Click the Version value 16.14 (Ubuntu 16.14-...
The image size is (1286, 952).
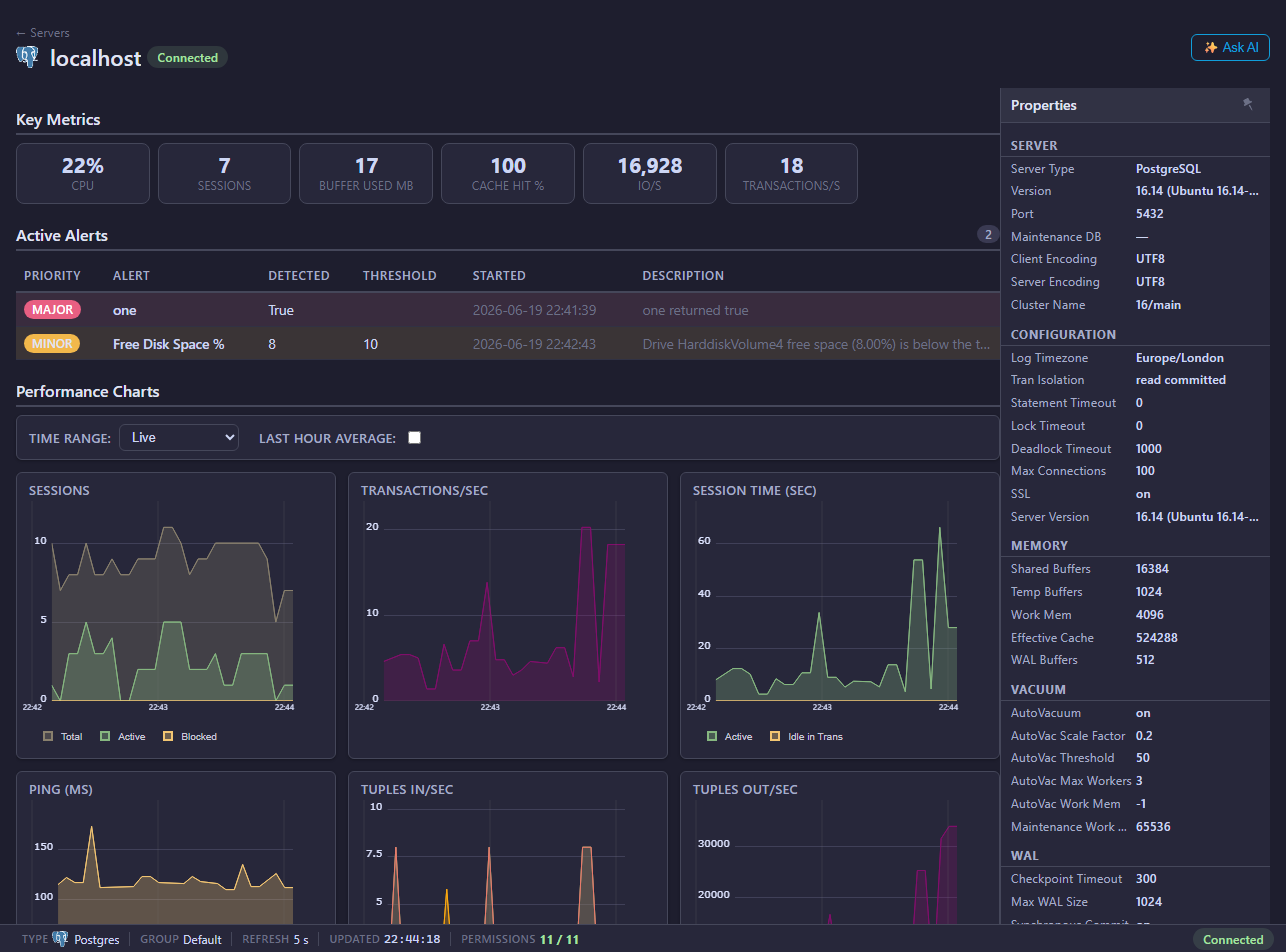pyautogui.click(x=1197, y=191)
